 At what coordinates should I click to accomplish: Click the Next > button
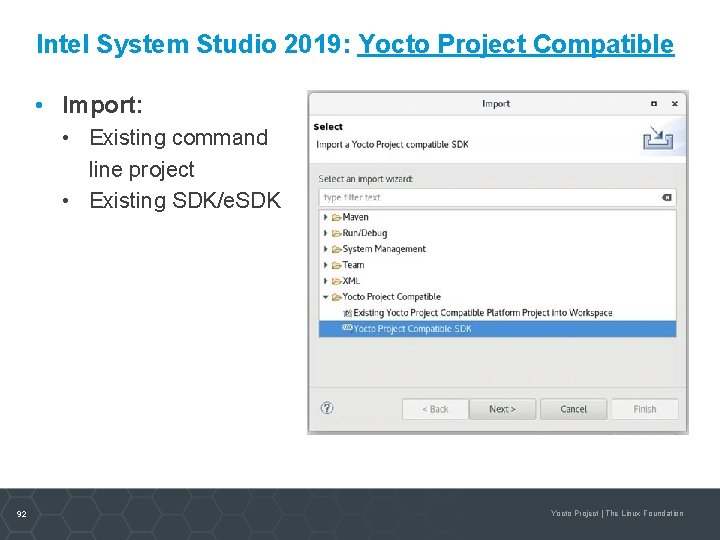502,409
